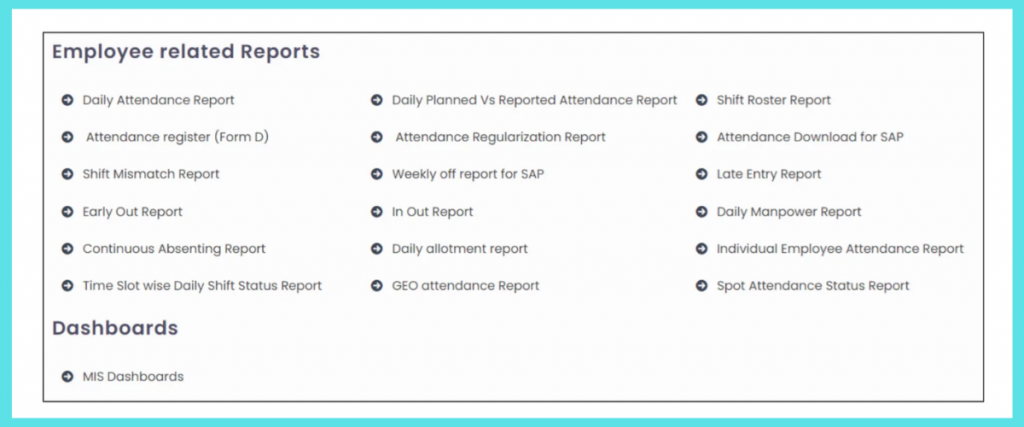Click arrow icon beside MIS Dashboards
1024x427 pixels.
[67, 377]
